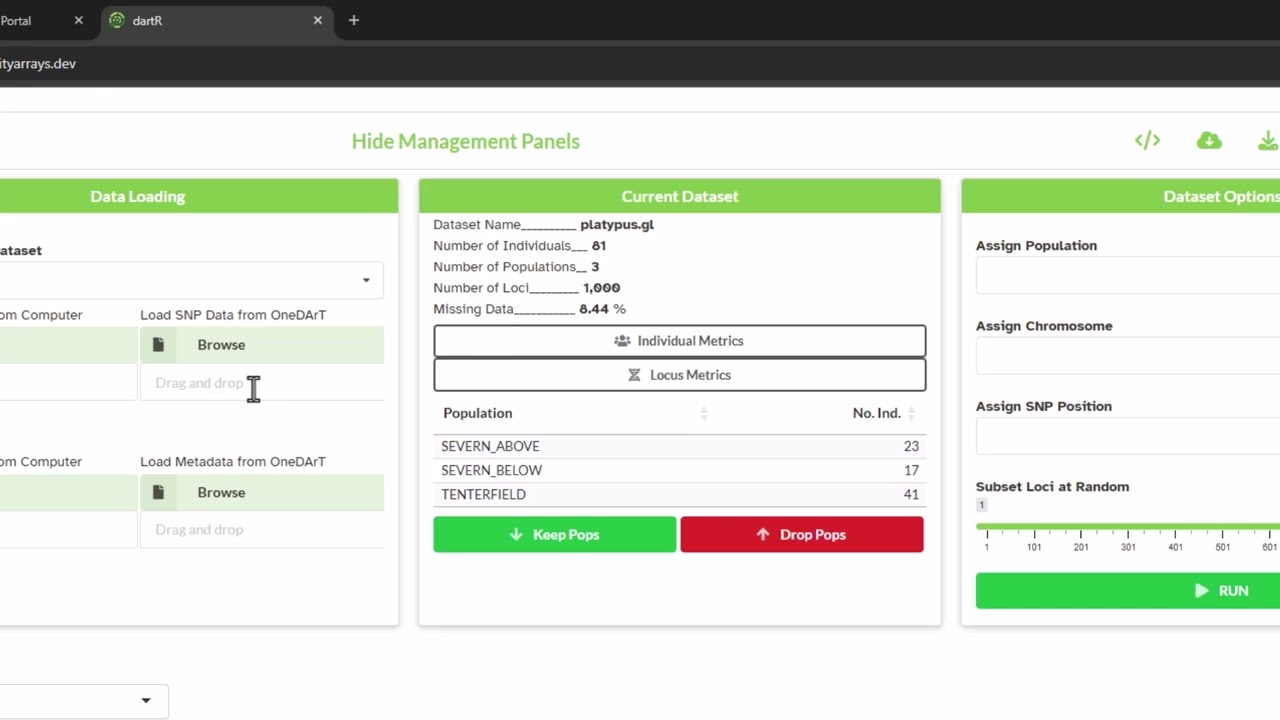
Task: Click the browser address bar
Action: point(640,64)
